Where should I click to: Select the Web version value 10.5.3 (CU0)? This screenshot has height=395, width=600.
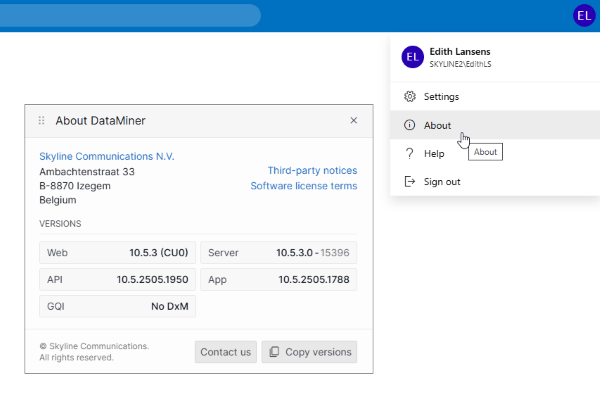point(159,253)
